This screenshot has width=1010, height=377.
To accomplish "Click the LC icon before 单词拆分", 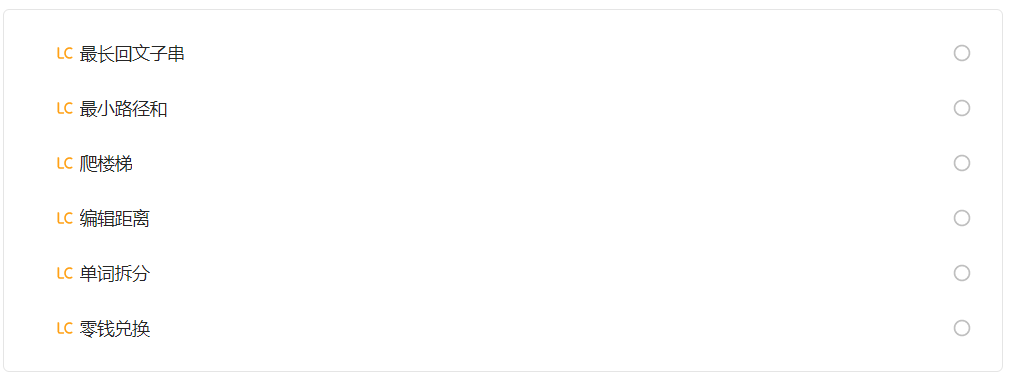I will tap(64, 273).
